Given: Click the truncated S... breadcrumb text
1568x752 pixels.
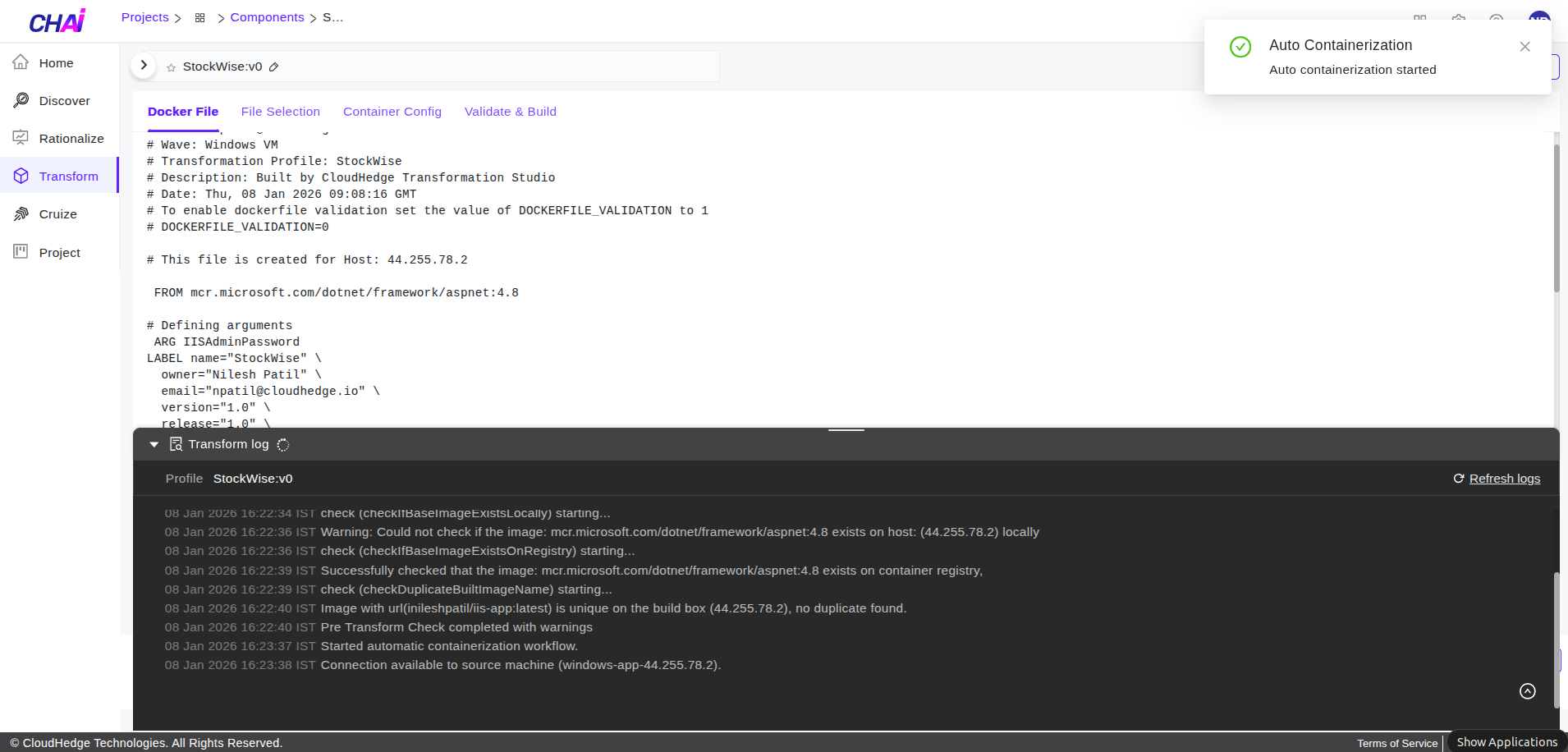Looking at the screenshot, I should pyautogui.click(x=332, y=17).
